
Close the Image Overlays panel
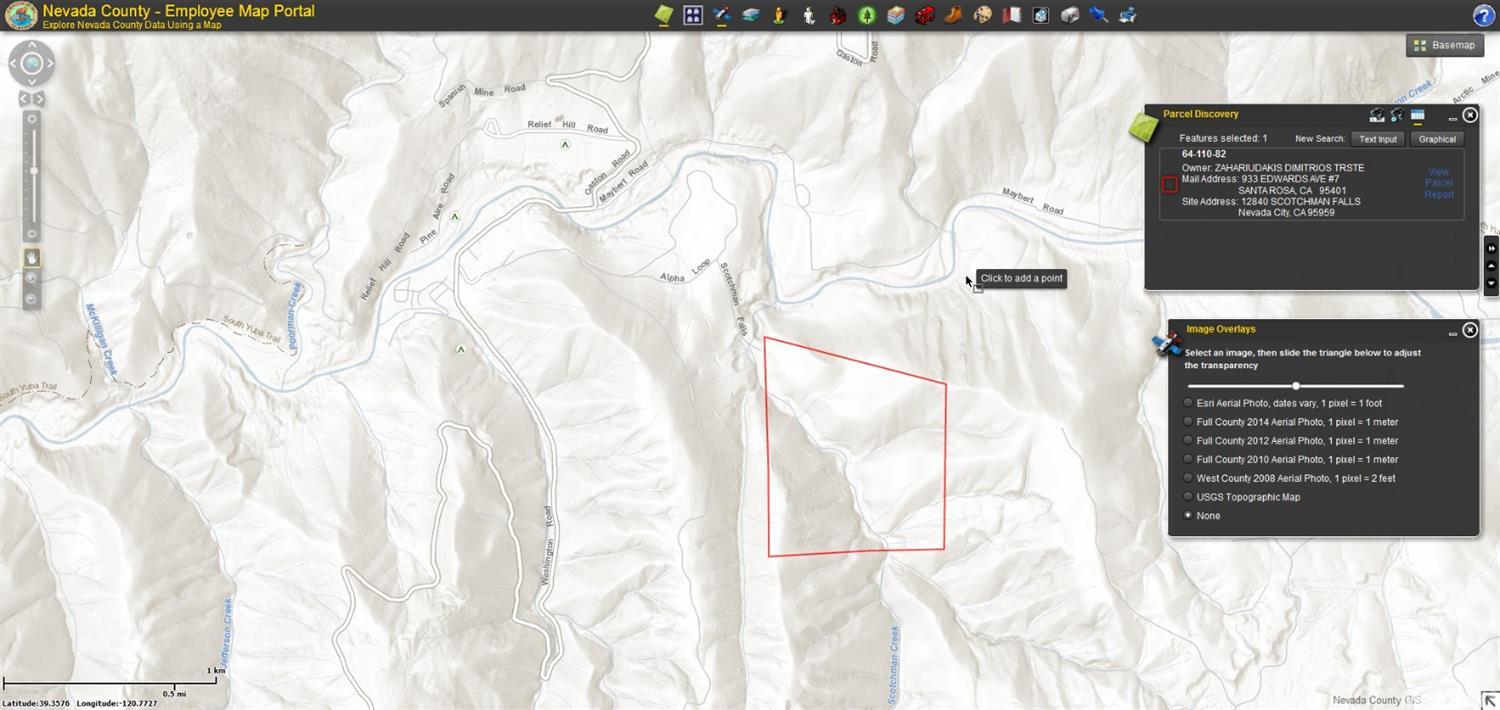pos(1470,330)
